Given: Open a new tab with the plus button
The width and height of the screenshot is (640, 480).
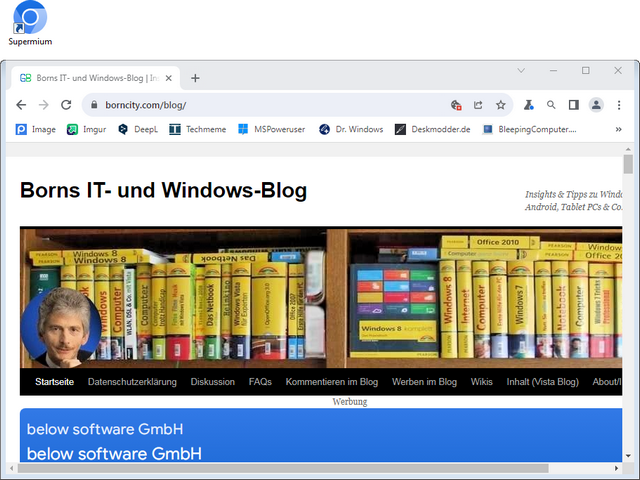Looking at the screenshot, I should pyautogui.click(x=195, y=78).
